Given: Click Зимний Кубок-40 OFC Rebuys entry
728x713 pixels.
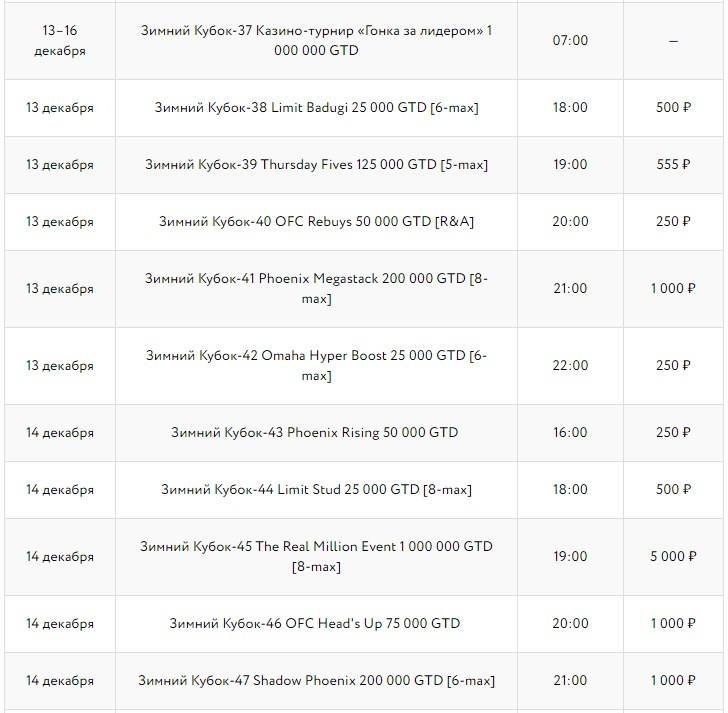Looking at the screenshot, I should click(x=316, y=221).
